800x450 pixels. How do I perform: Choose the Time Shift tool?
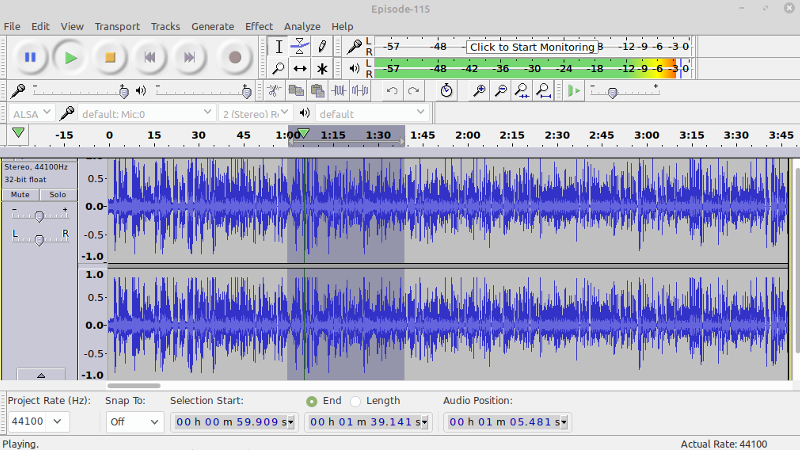pos(300,68)
